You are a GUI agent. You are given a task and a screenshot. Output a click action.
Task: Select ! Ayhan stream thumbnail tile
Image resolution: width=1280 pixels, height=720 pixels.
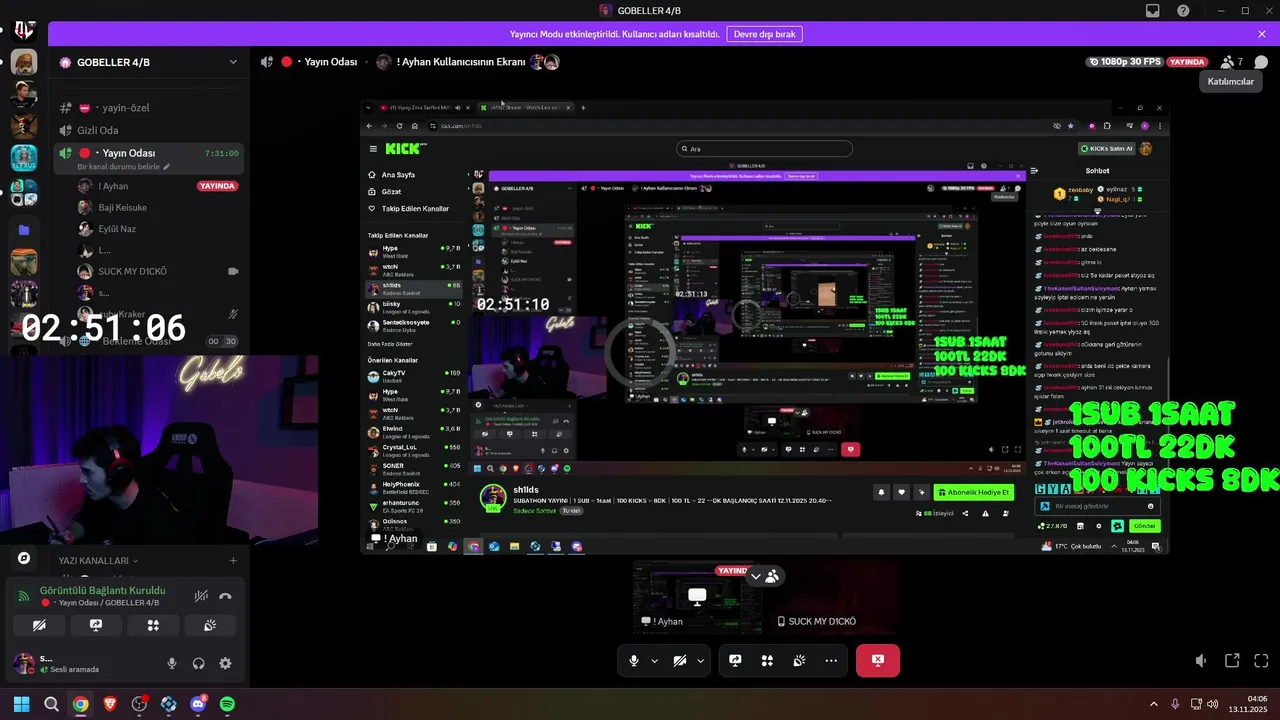pyautogui.click(x=697, y=596)
